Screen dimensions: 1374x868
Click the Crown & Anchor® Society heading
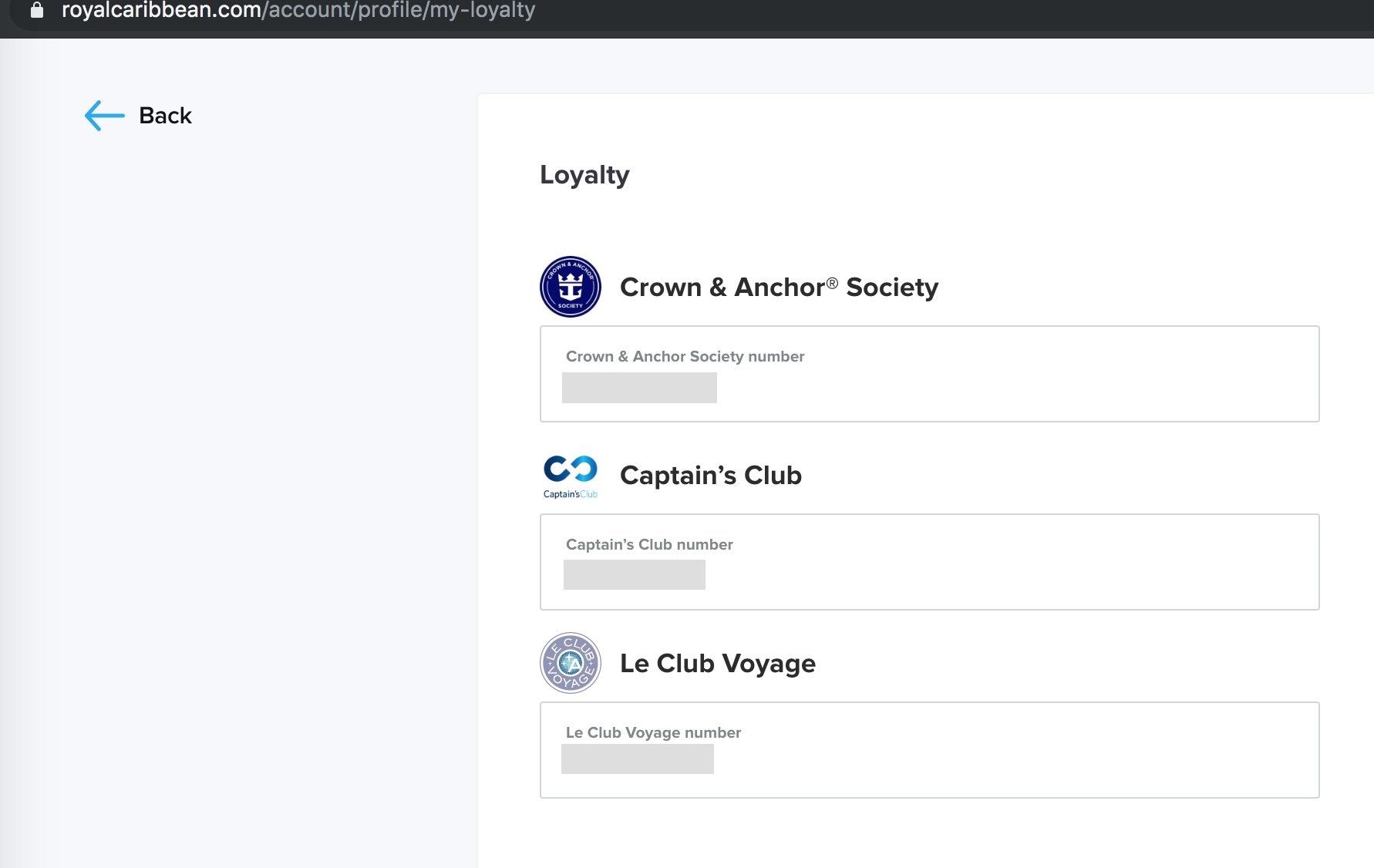click(779, 287)
